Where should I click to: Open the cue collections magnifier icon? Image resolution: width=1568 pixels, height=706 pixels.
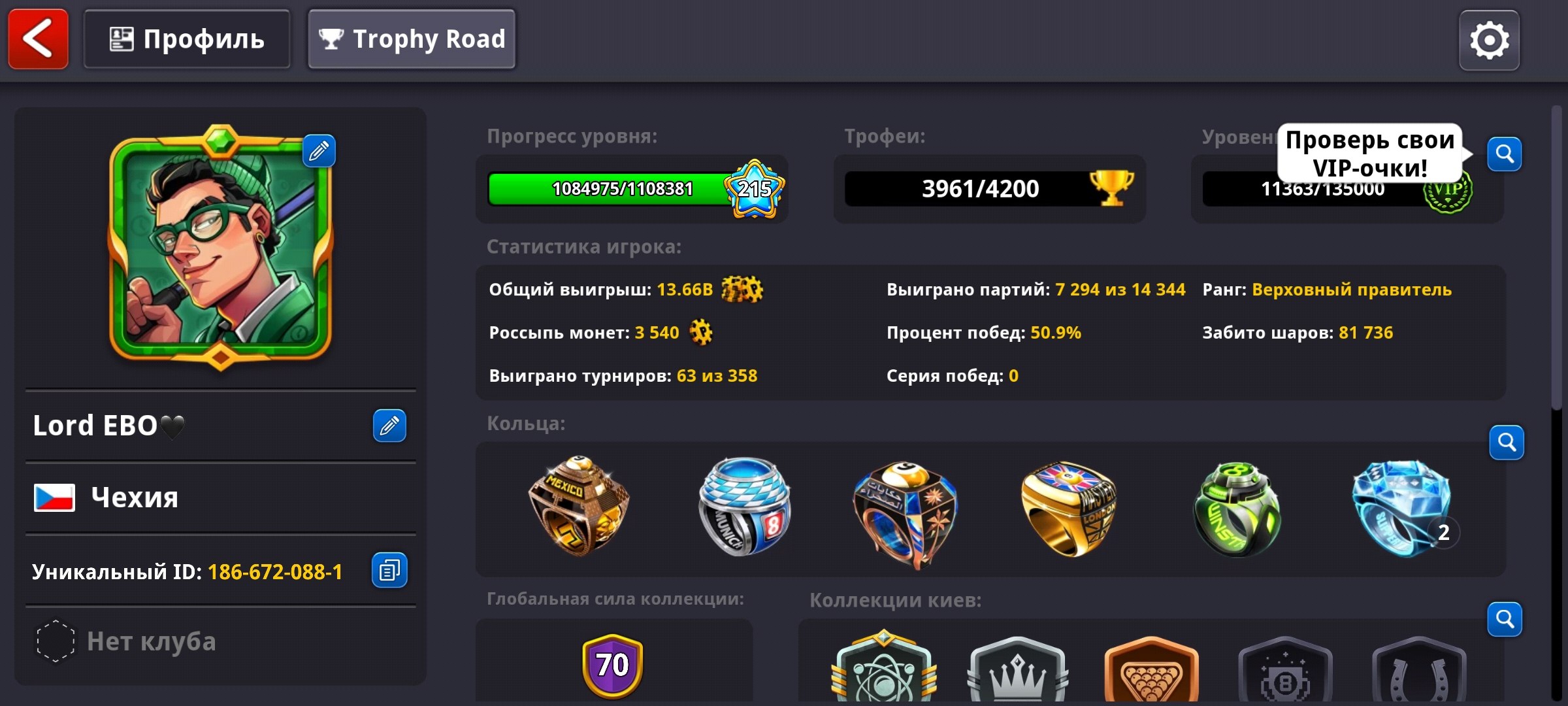pyautogui.click(x=1505, y=619)
